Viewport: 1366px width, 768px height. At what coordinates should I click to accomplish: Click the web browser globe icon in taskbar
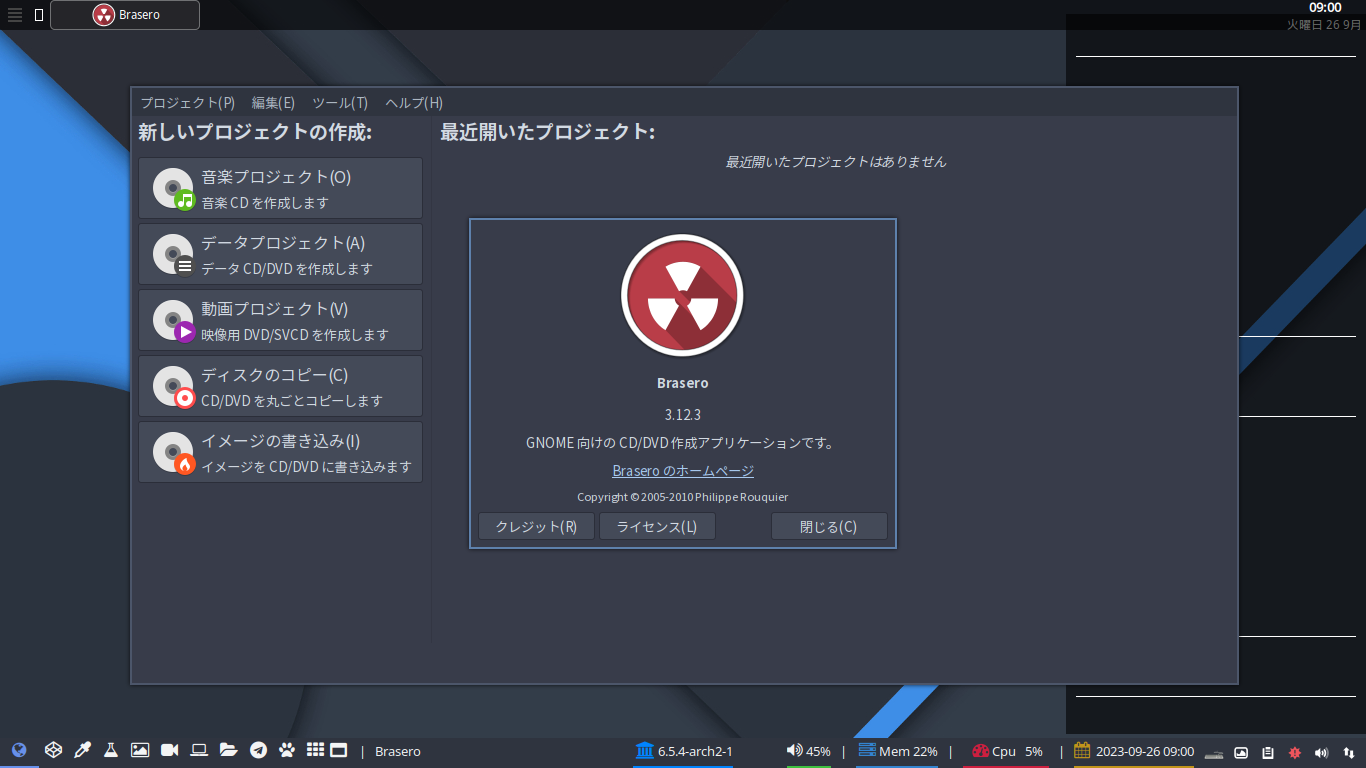(19, 750)
